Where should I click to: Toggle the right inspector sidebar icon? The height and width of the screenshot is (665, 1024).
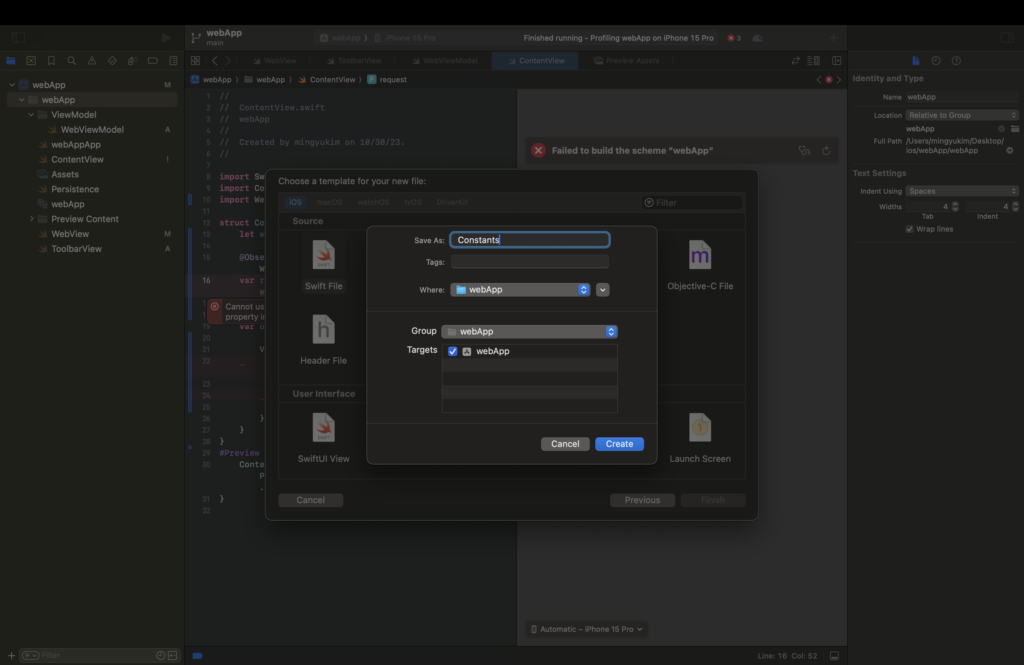[1007, 38]
